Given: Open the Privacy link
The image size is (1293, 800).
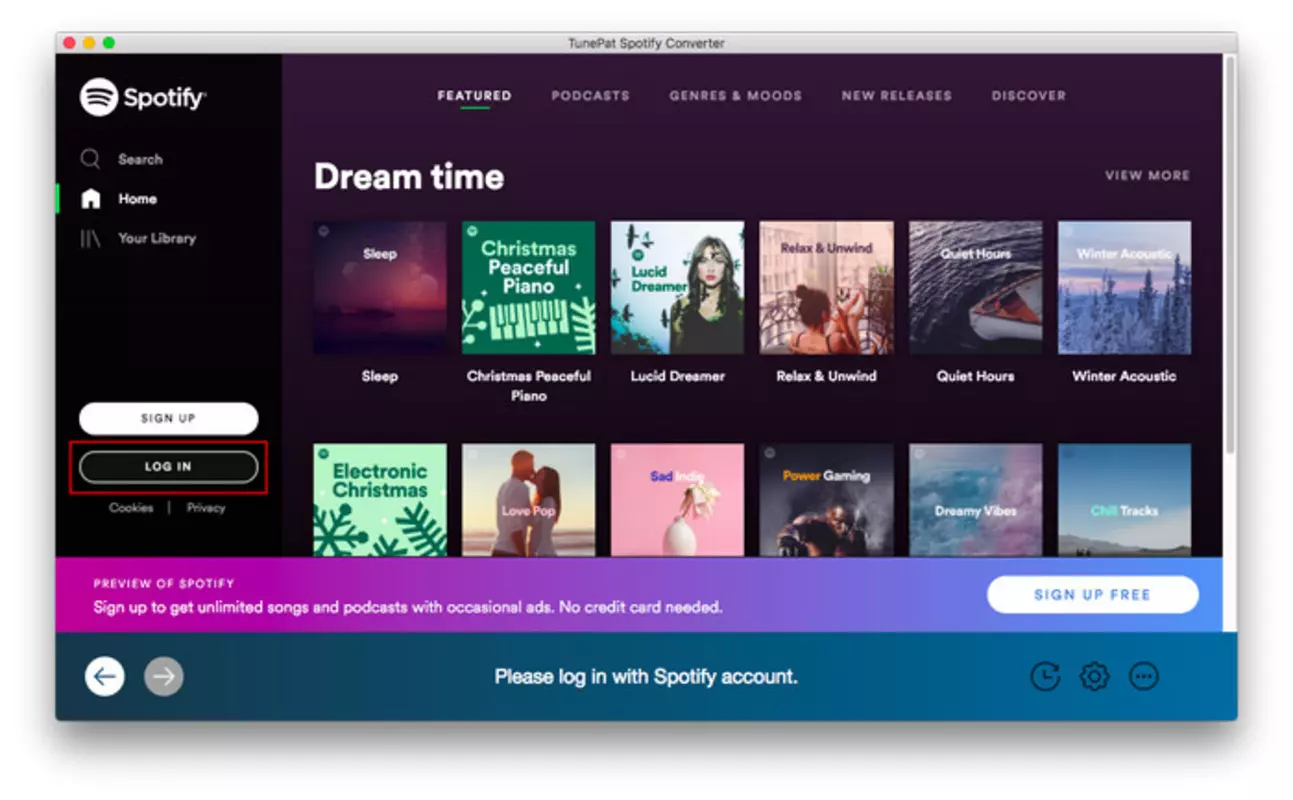Looking at the screenshot, I should (206, 508).
